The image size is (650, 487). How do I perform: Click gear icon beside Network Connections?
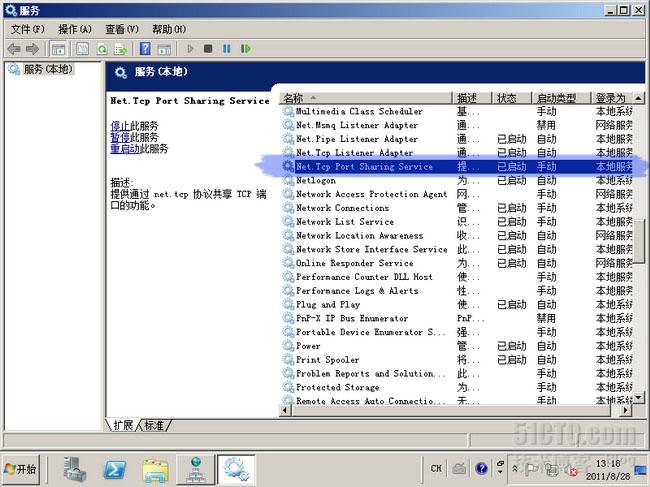288,208
